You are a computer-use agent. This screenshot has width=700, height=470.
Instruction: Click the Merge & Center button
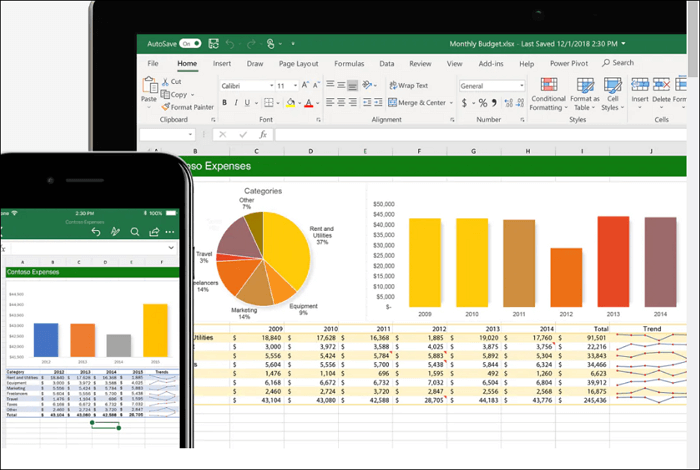(x=417, y=103)
